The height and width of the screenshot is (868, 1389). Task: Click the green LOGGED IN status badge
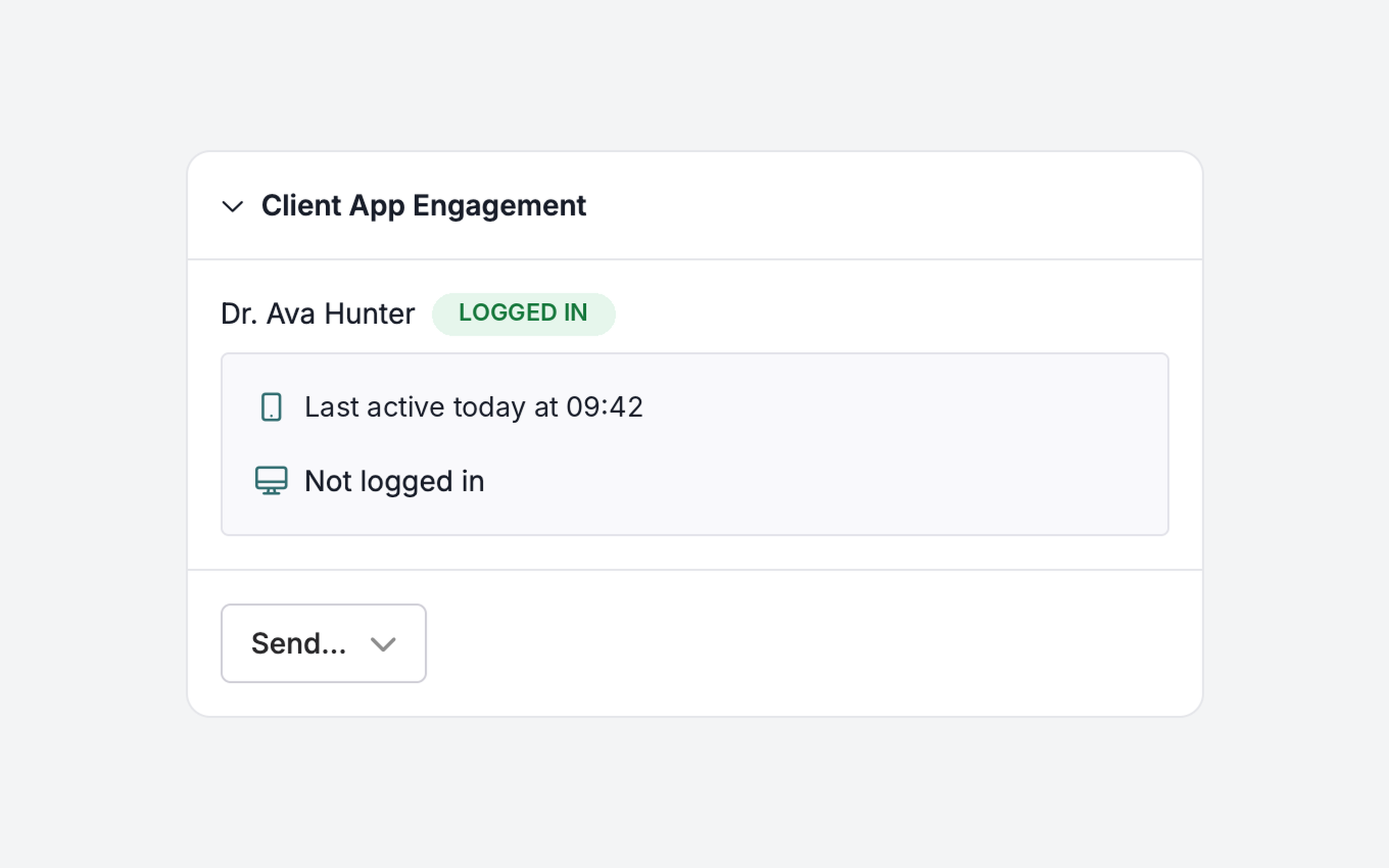click(x=523, y=314)
